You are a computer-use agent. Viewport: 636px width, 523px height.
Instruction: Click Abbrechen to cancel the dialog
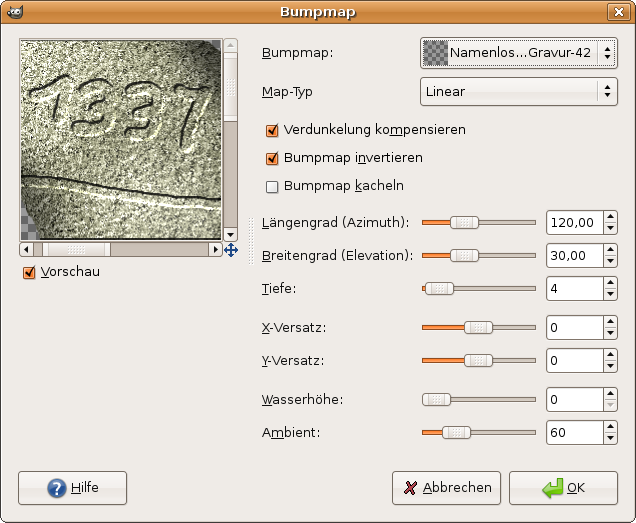point(447,488)
